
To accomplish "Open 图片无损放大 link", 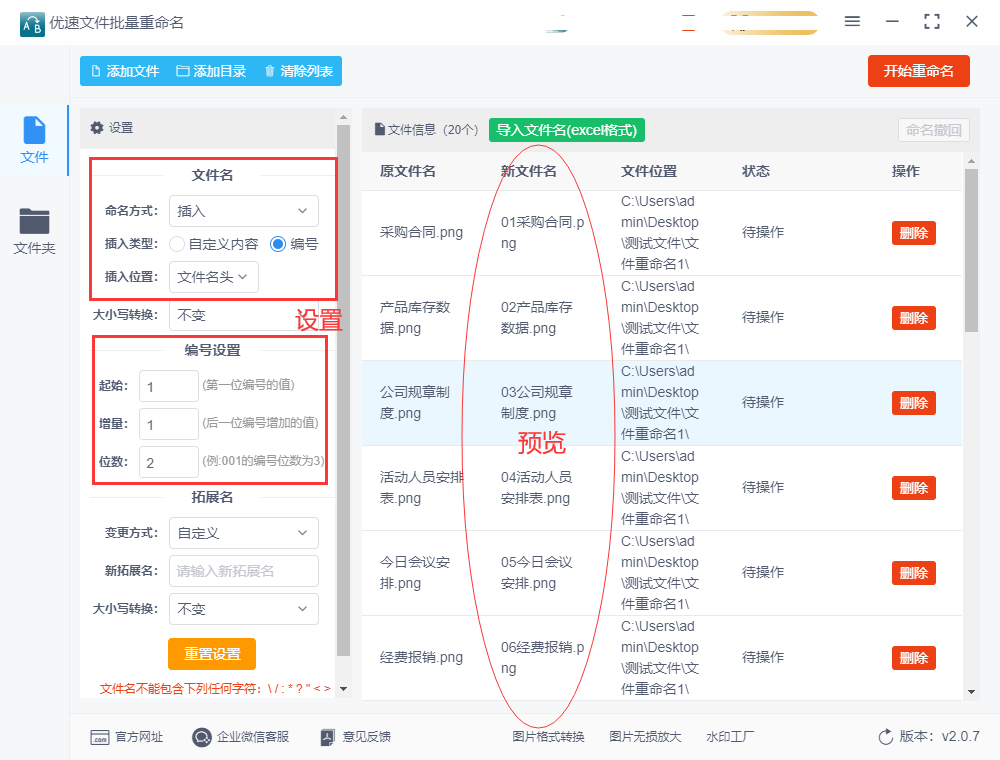I will [x=645, y=737].
